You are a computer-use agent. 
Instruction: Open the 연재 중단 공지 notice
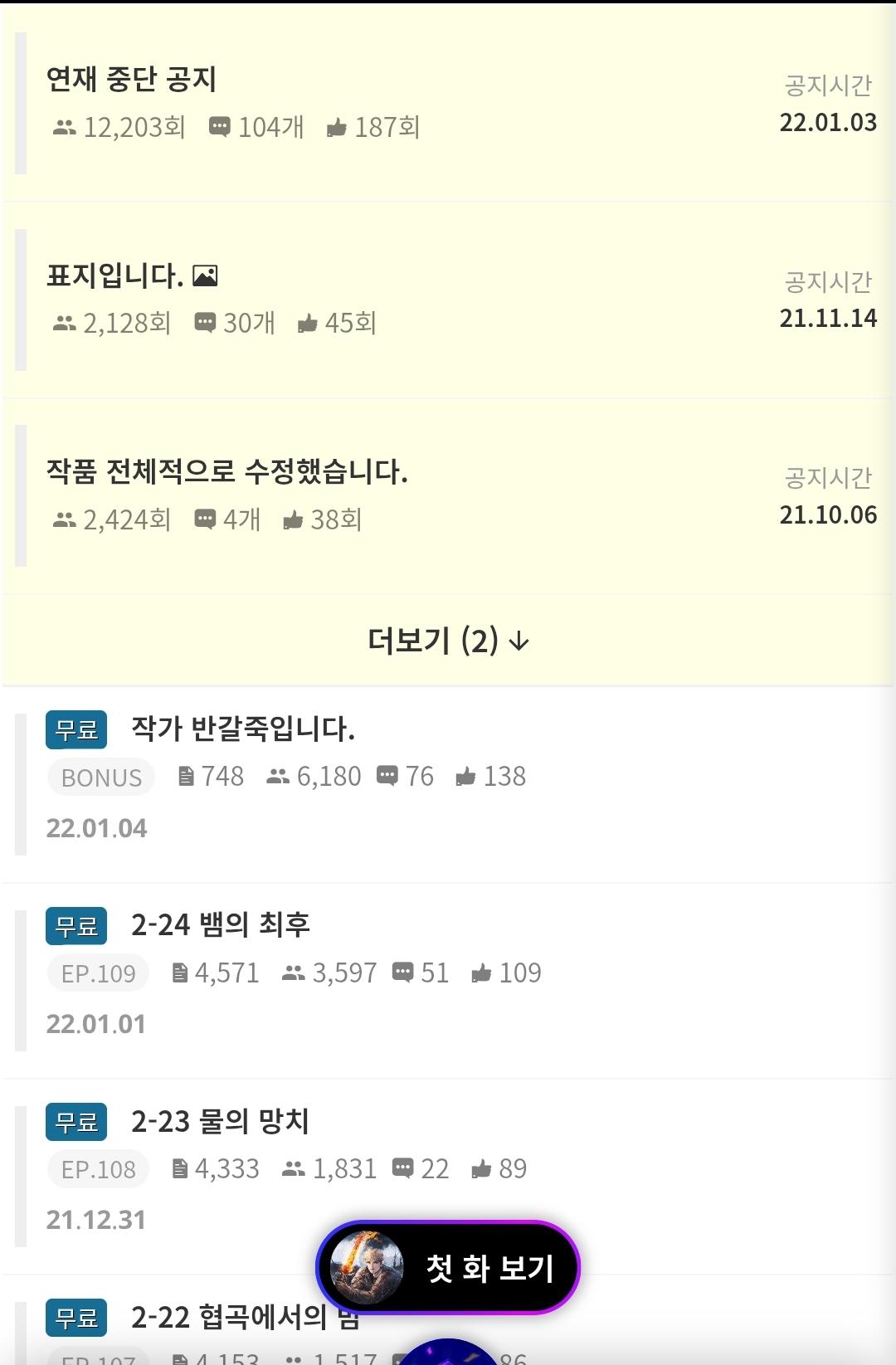[448, 104]
